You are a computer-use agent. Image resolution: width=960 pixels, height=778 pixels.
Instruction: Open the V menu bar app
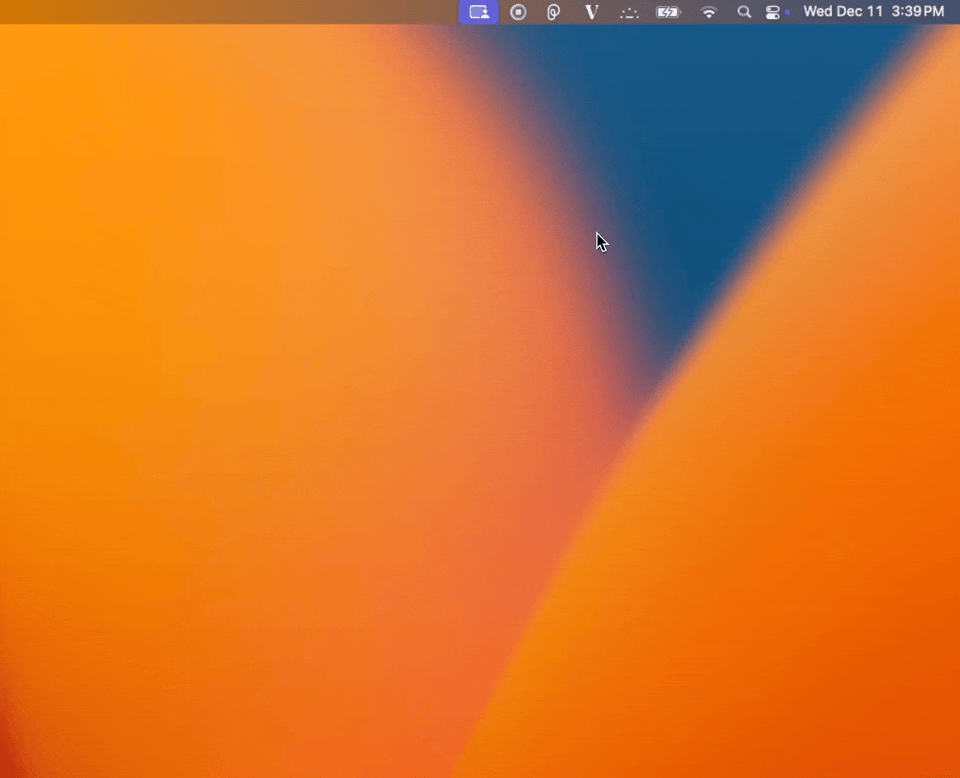591,12
